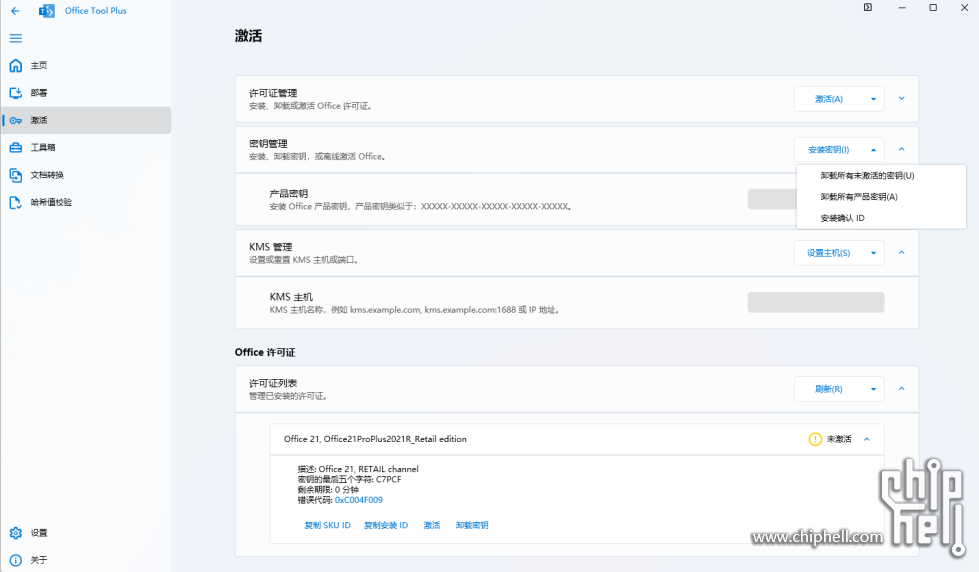Open dropdown arrow next to 刷新(R)
979x572 pixels.
[873, 389]
